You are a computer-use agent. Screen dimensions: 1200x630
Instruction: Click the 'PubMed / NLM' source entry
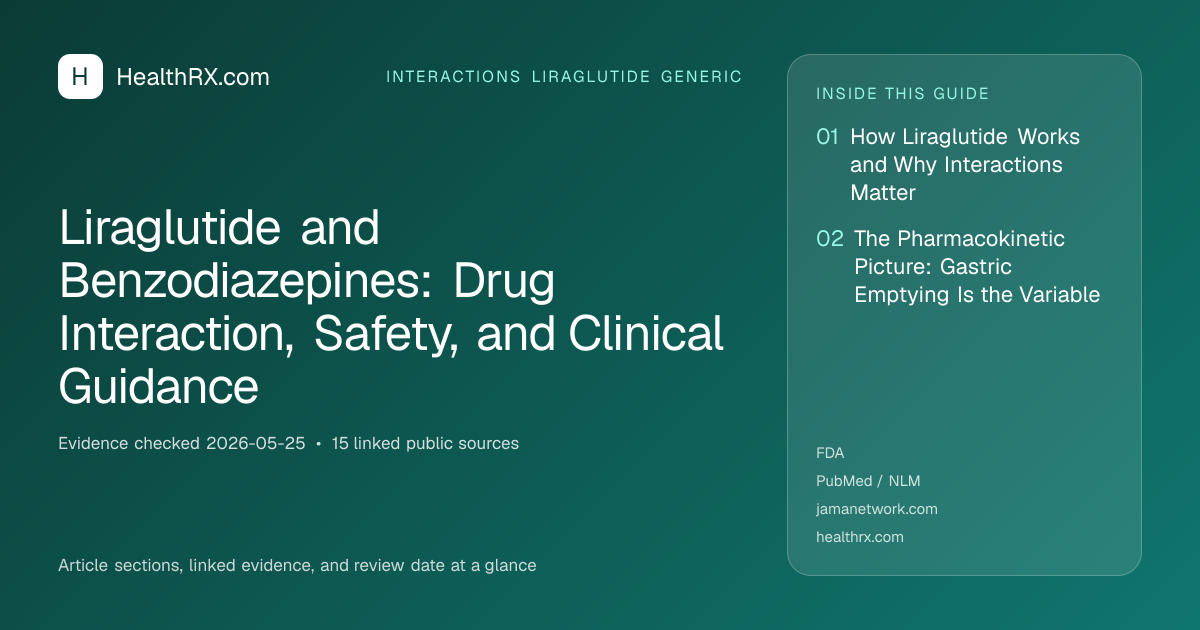pyautogui.click(x=868, y=481)
